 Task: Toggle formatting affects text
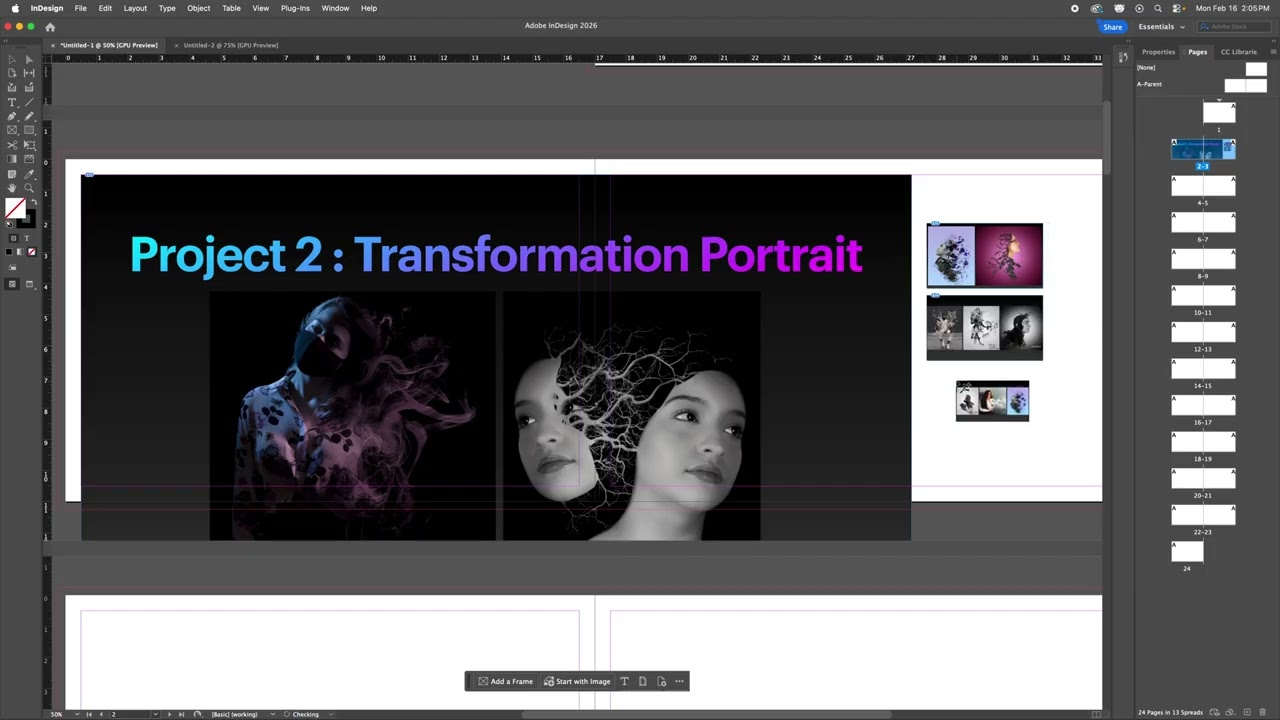(x=27, y=238)
